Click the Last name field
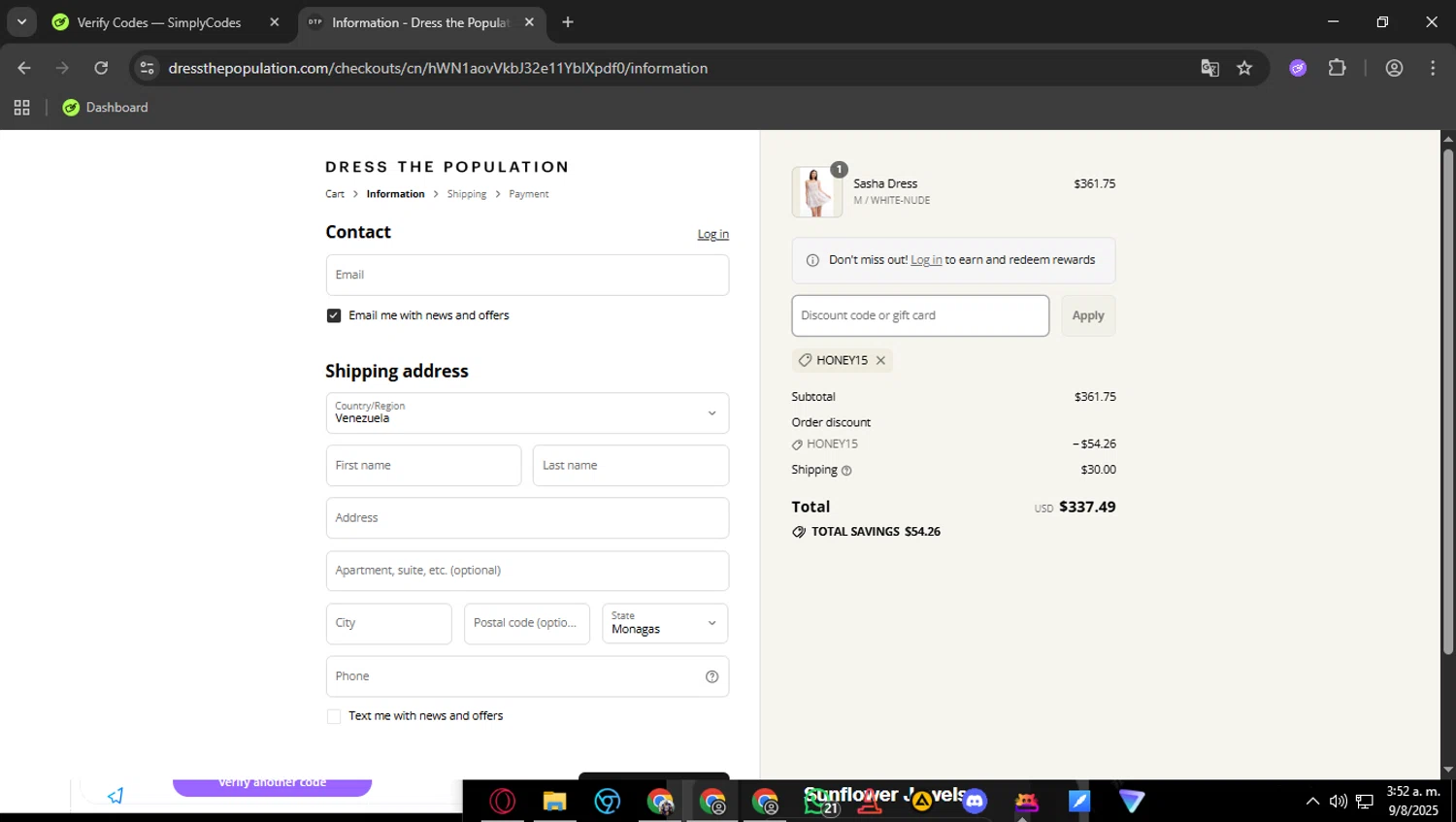This screenshot has height=822, width=1456. pos(631,466)
